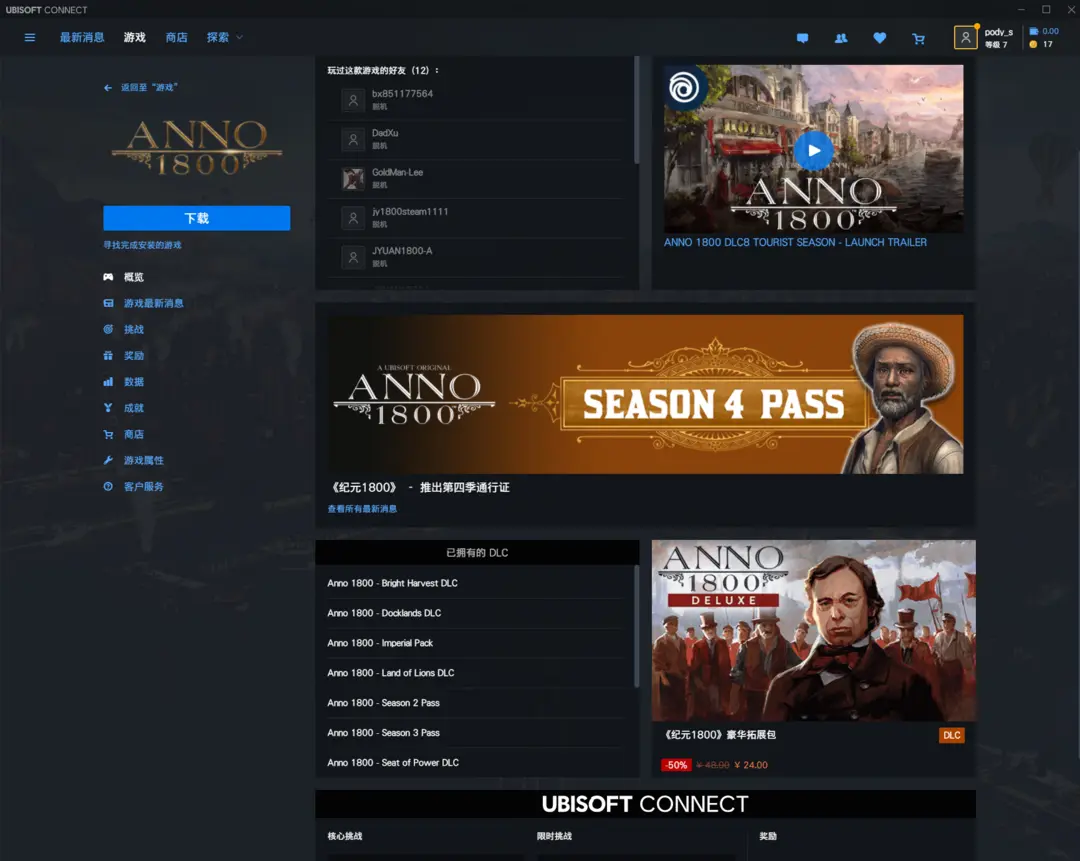Click the 查看所有最新消息 link

(362, 509)
